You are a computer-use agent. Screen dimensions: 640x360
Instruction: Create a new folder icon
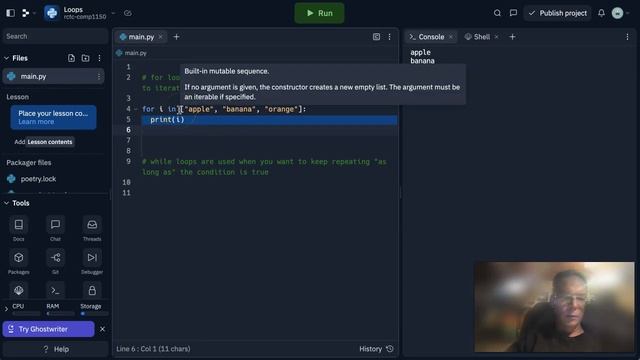coord(85,58)
